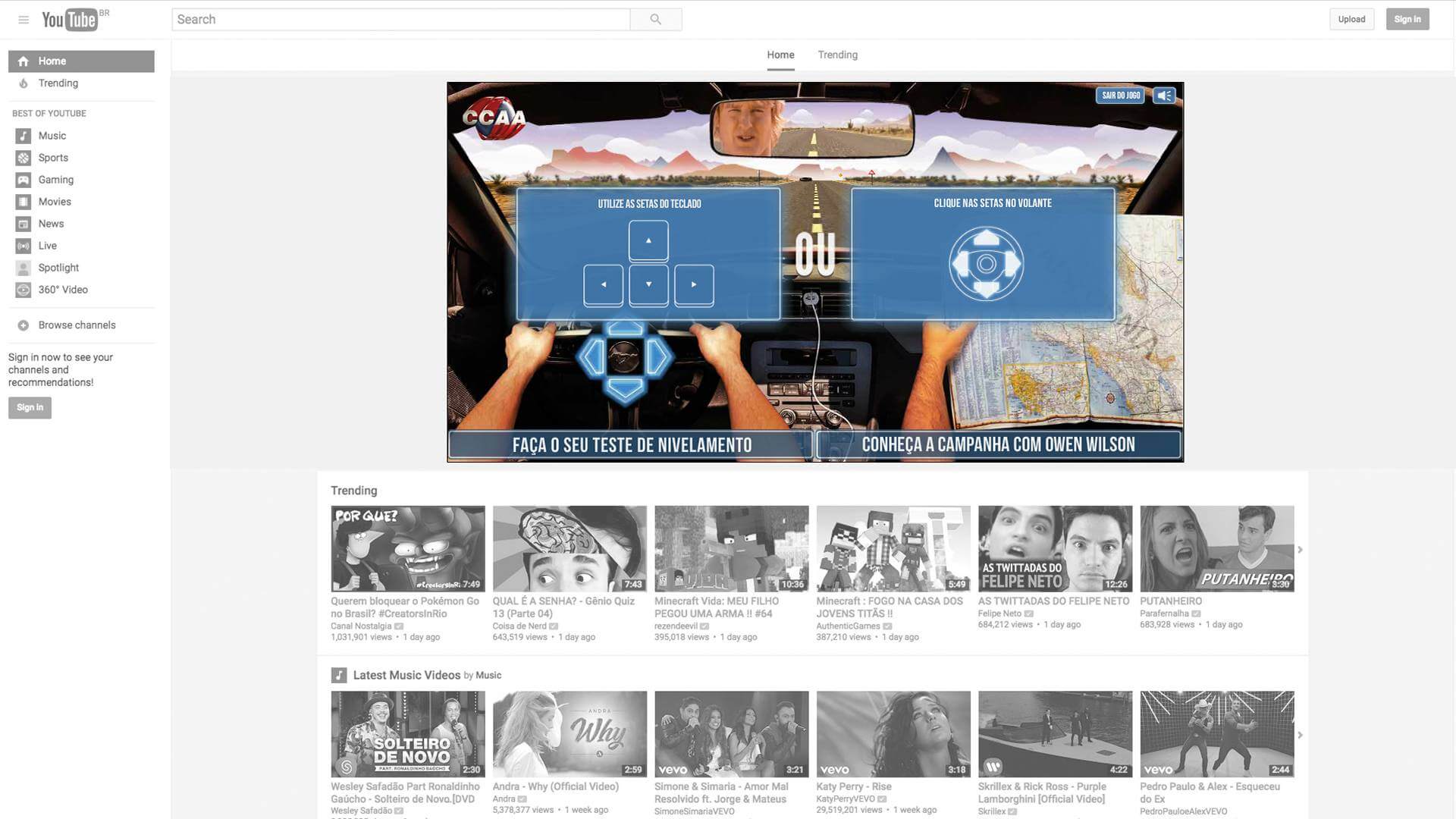The image size is (1456, 819).
Task: Click the Sign in button in header
Action: point(1407,20)
